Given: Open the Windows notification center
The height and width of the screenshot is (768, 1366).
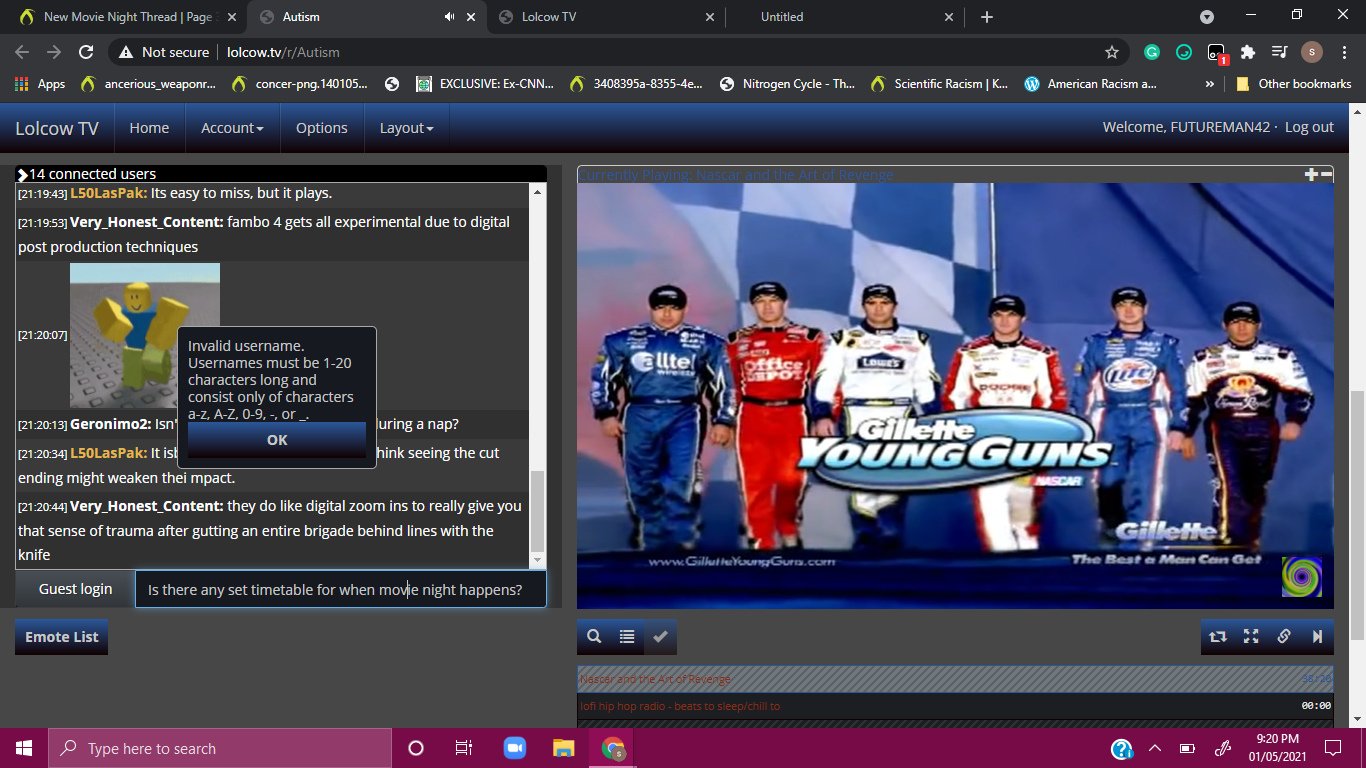Looking at the screenshot, I should pyautogui.click(x=1333, y=748).
